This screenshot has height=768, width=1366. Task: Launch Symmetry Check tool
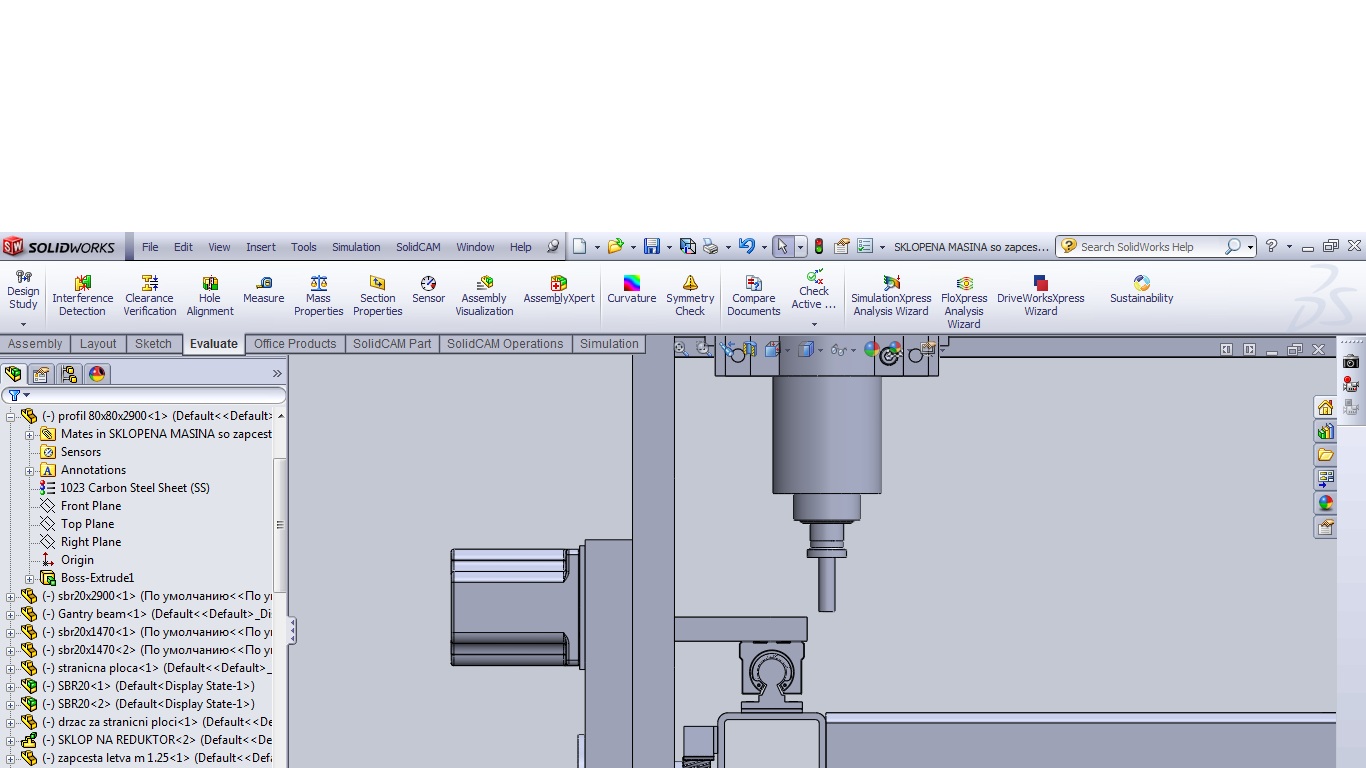690,297
